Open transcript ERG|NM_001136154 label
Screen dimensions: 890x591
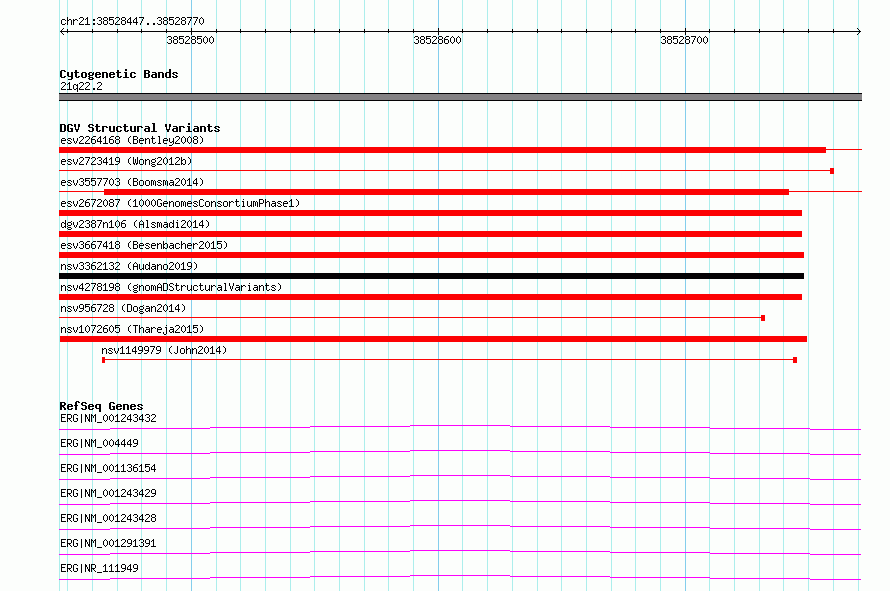(108, 468)
